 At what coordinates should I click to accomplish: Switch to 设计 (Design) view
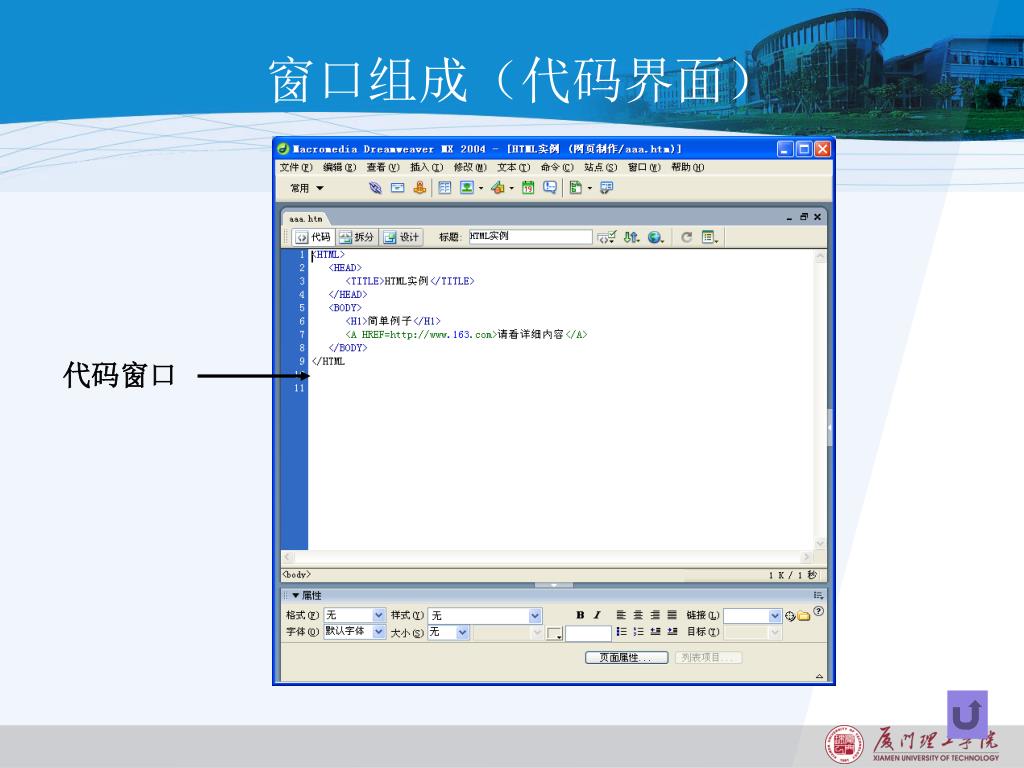pos(401,237)
